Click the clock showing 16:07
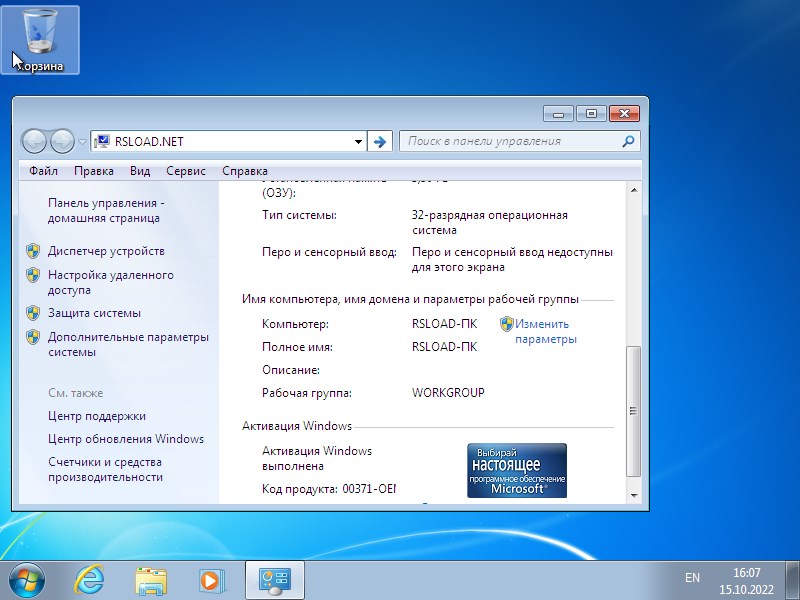The width and height of the screenshot is (800, 600). tap(746, 572)
